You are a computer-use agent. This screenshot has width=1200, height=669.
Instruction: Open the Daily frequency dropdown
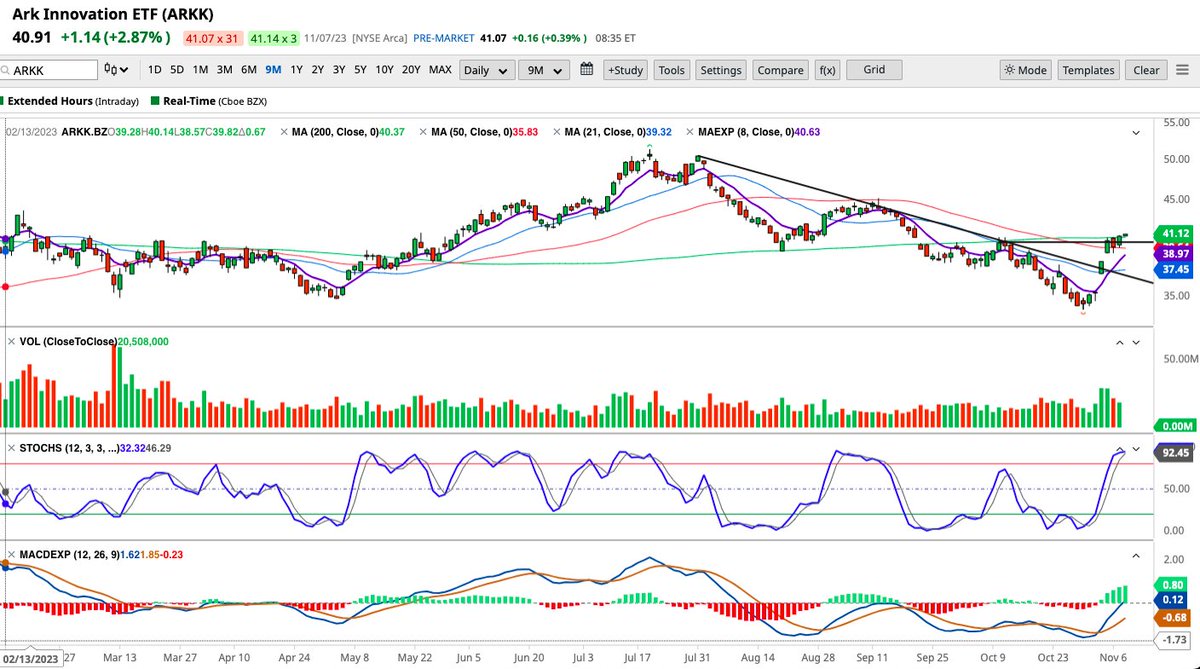pyautogui.click(x=488, y=70)
